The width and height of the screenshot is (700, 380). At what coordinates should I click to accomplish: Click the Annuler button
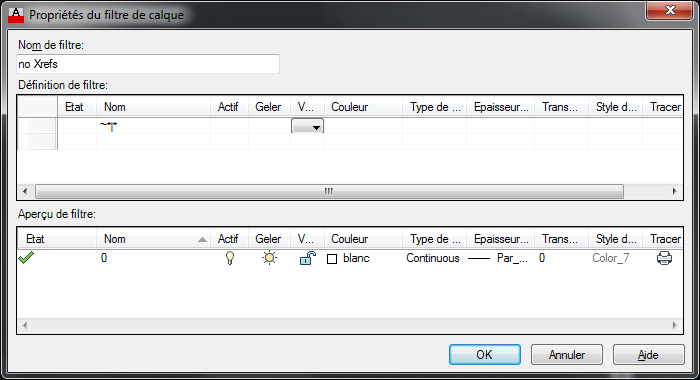pos(567,355)
